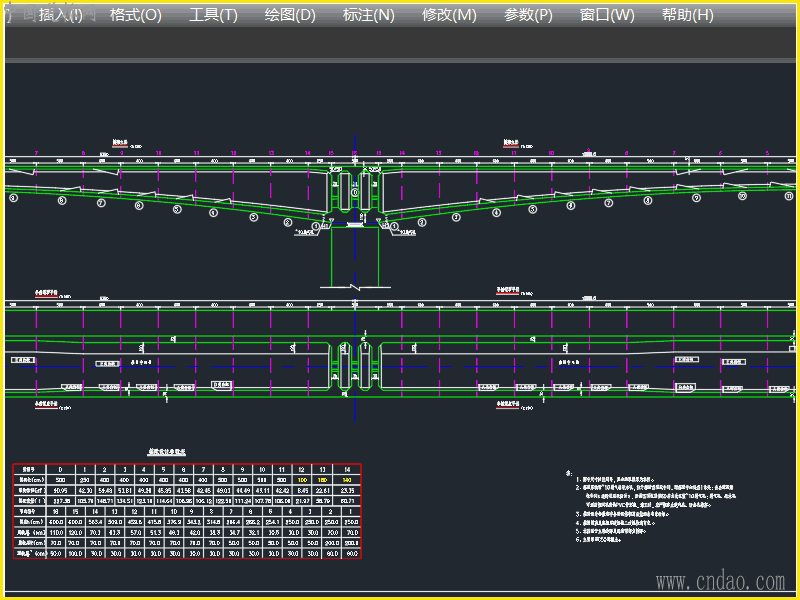Click the central pier in upper elevation view
Screen dimensions: 800x600
[x=355, y=190]
